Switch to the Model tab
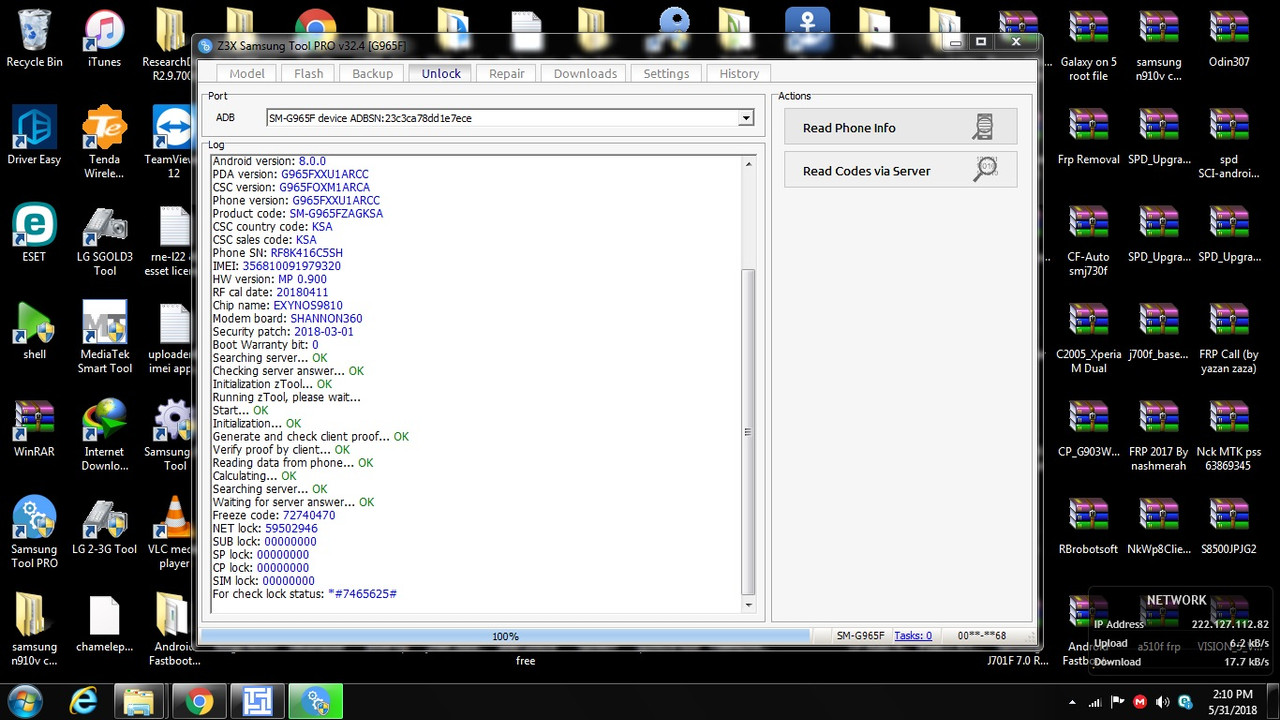 pyautogui.click(x=247, y=73)
